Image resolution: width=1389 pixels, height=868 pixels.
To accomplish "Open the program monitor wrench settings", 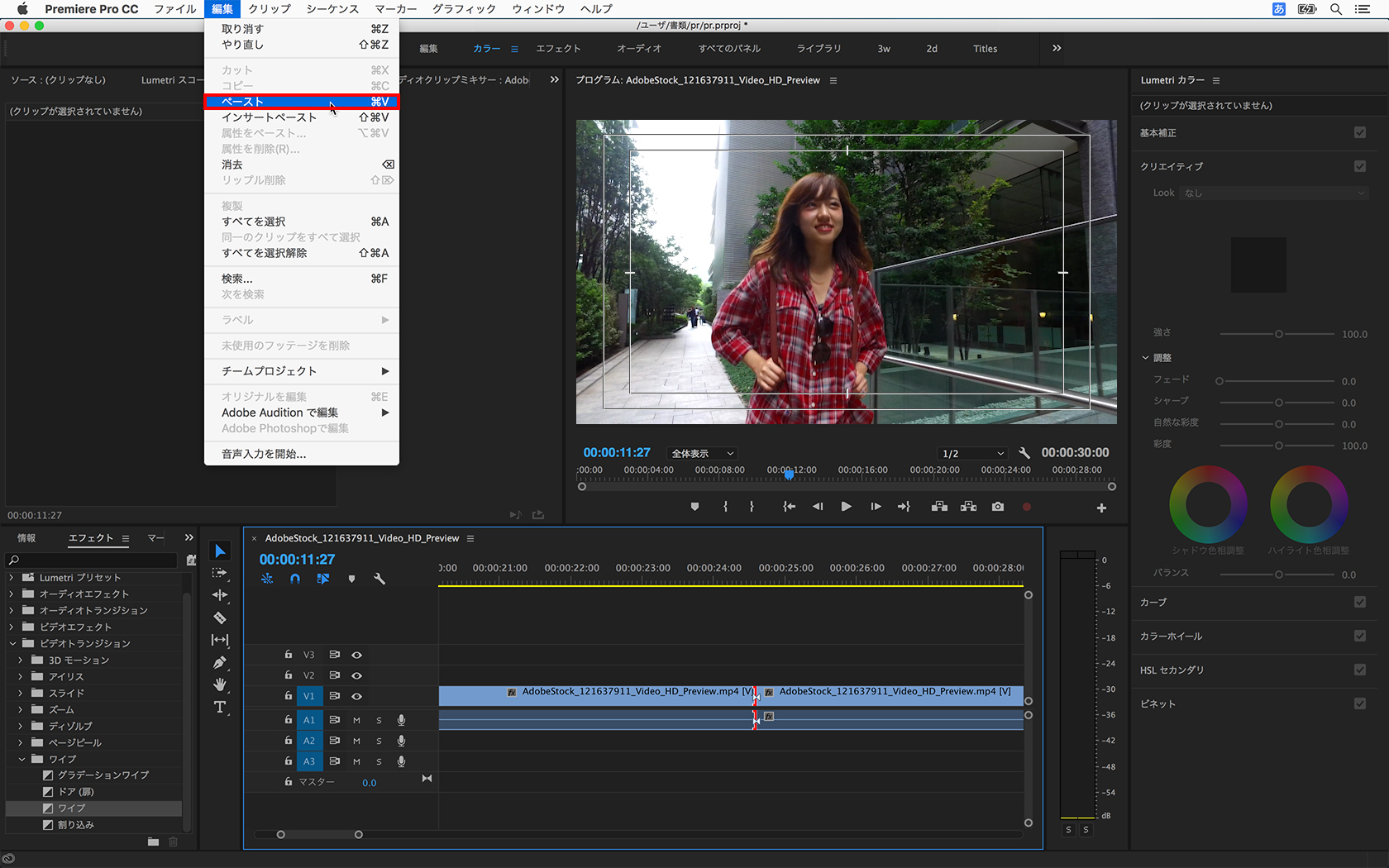I will click(1024, 453).
